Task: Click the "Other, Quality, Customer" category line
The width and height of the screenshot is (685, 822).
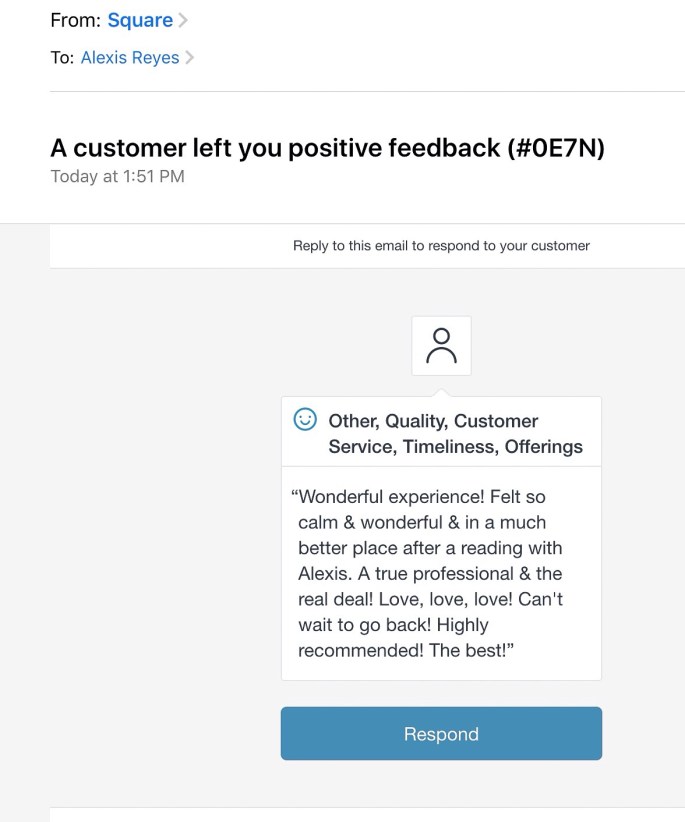Action: click(433, 421)
